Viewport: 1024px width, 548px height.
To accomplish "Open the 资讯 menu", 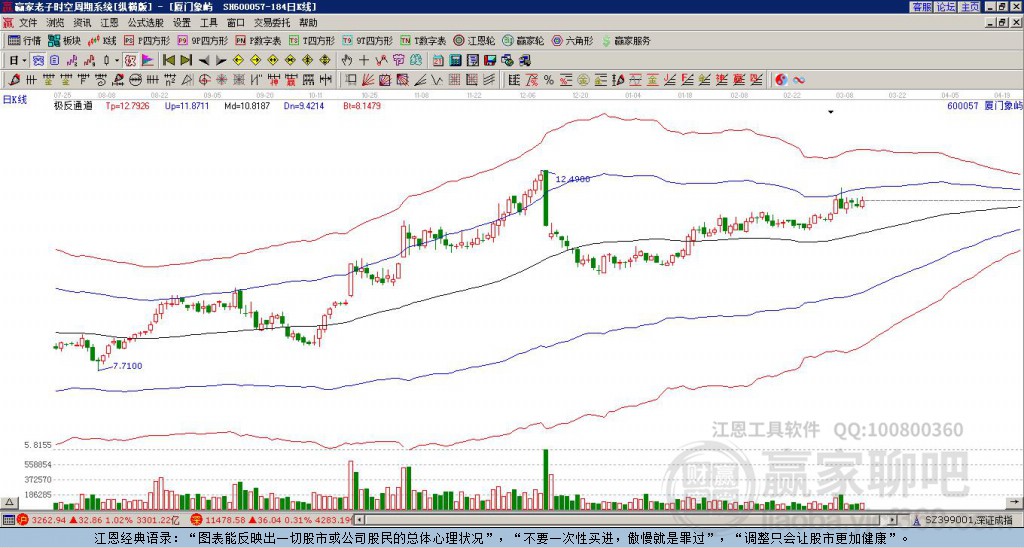I will [82, 23].
